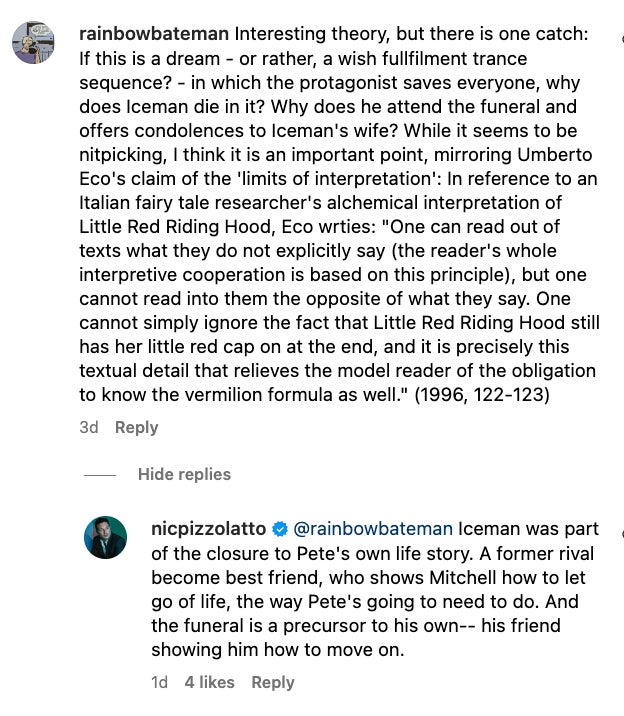
Task: Open the rainbowbateman username link
Action: (x=143, y=34)
